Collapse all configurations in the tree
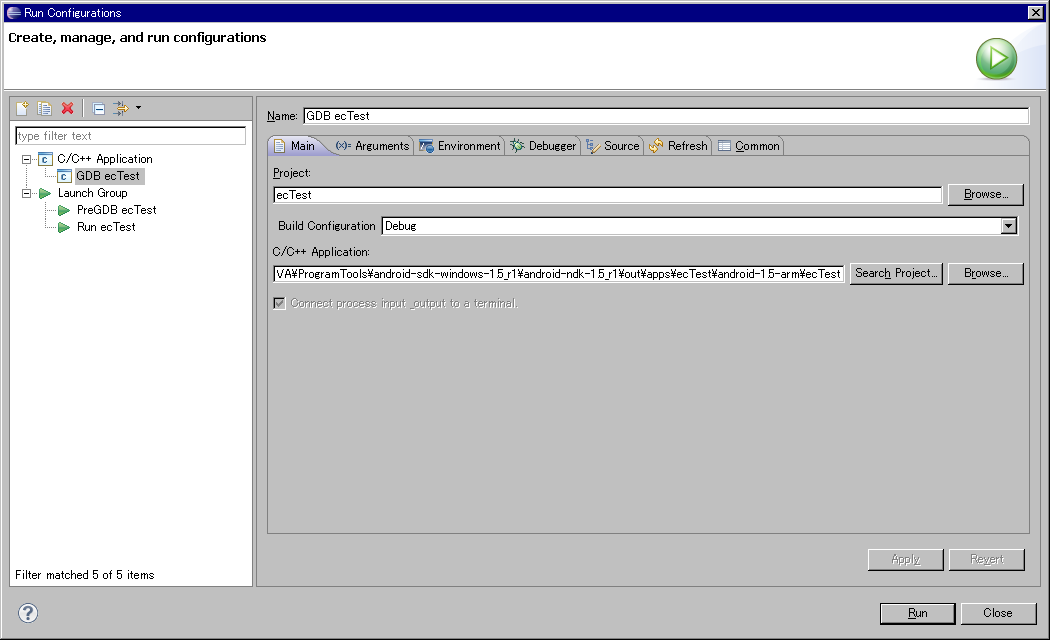Screen dimensions: 1050x640 coord(98,108)
